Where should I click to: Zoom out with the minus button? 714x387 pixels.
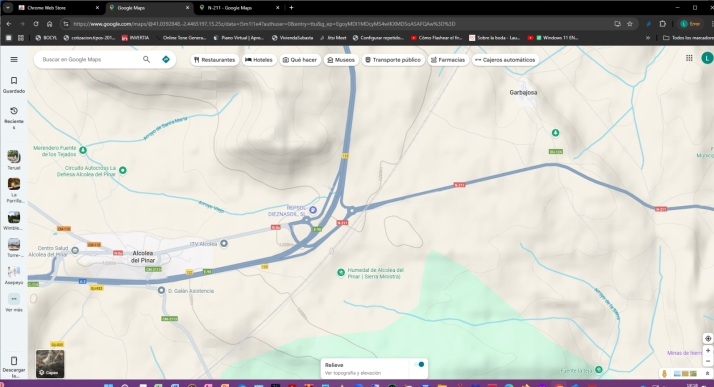tap(708, 362)
